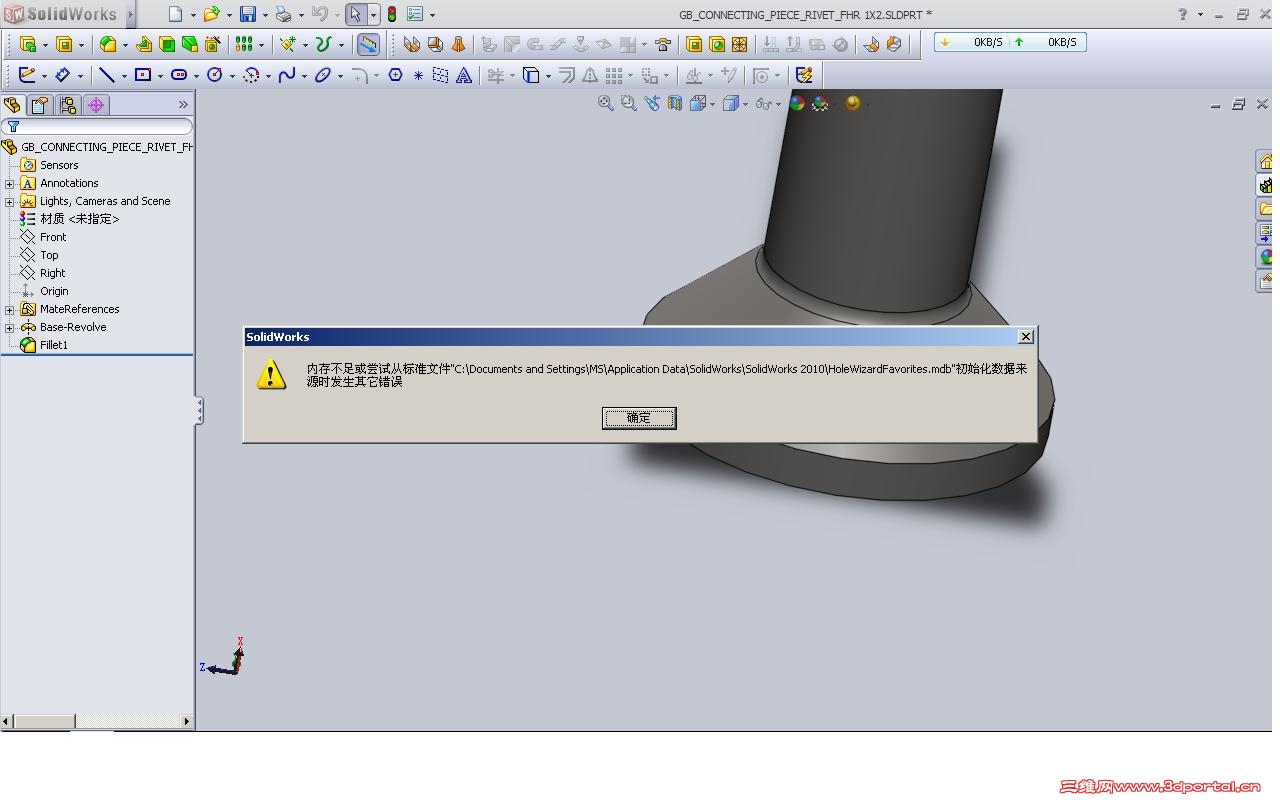Expand the Base-Revolve feature
Screen dimensions: 1280x800
pos(10,328)
